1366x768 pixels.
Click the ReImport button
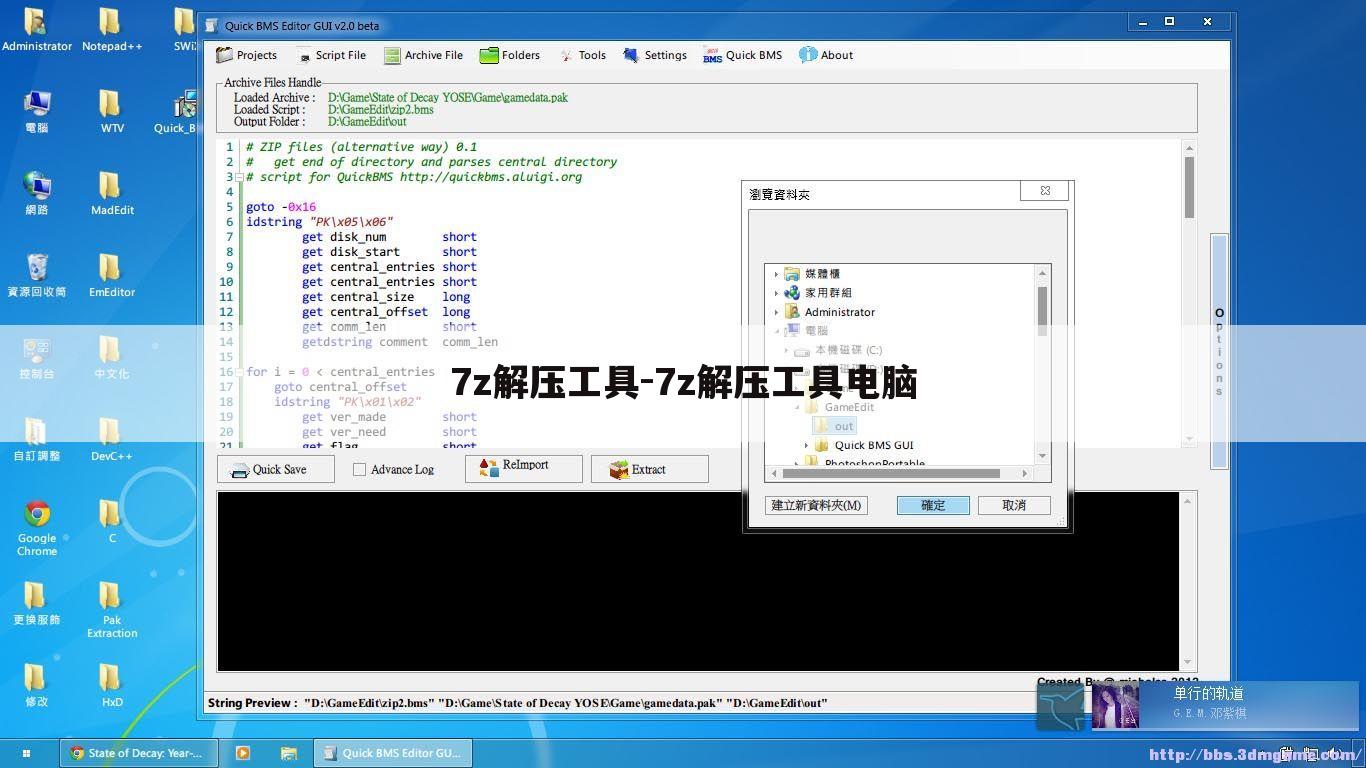click(524, 469)
